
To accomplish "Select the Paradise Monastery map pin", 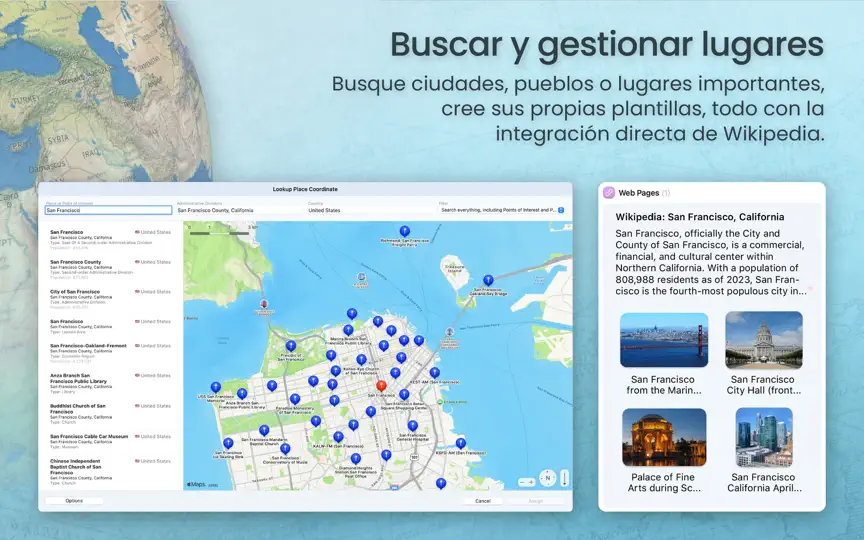I will [x=295, y=399].
